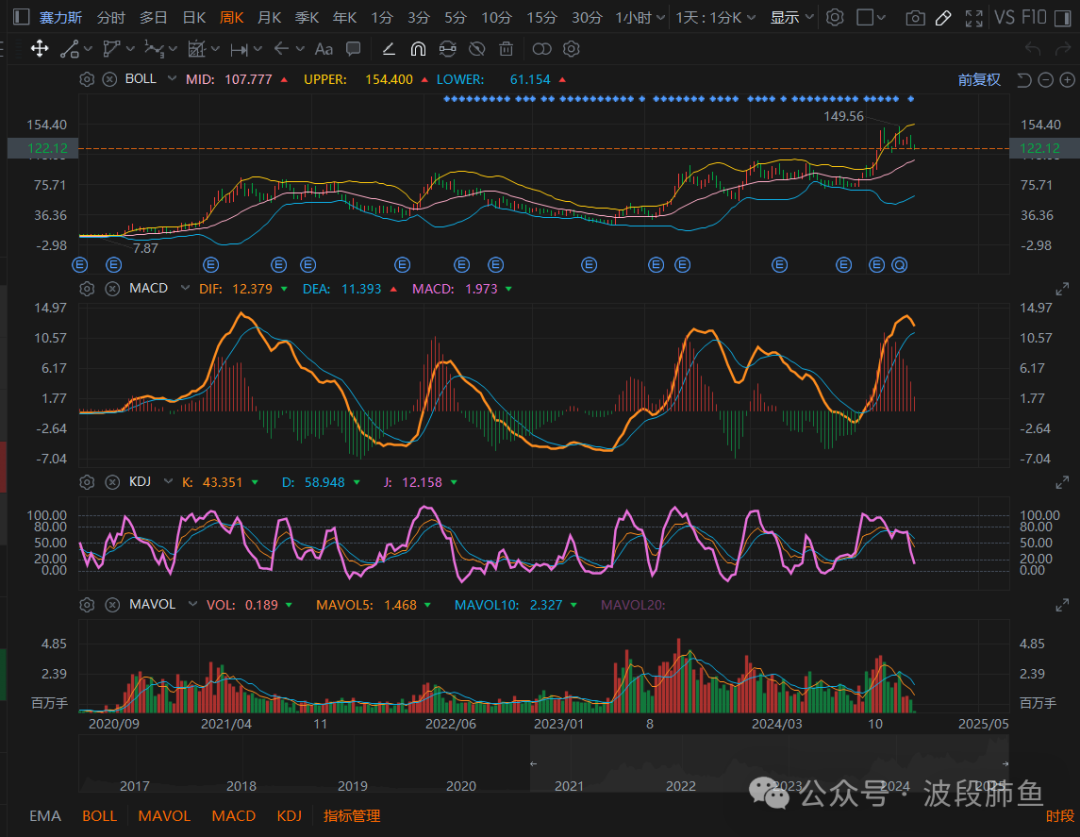Toggle the left sidebar panel icon
Screen dimensions: 1080x837
(x=21, y=17)
